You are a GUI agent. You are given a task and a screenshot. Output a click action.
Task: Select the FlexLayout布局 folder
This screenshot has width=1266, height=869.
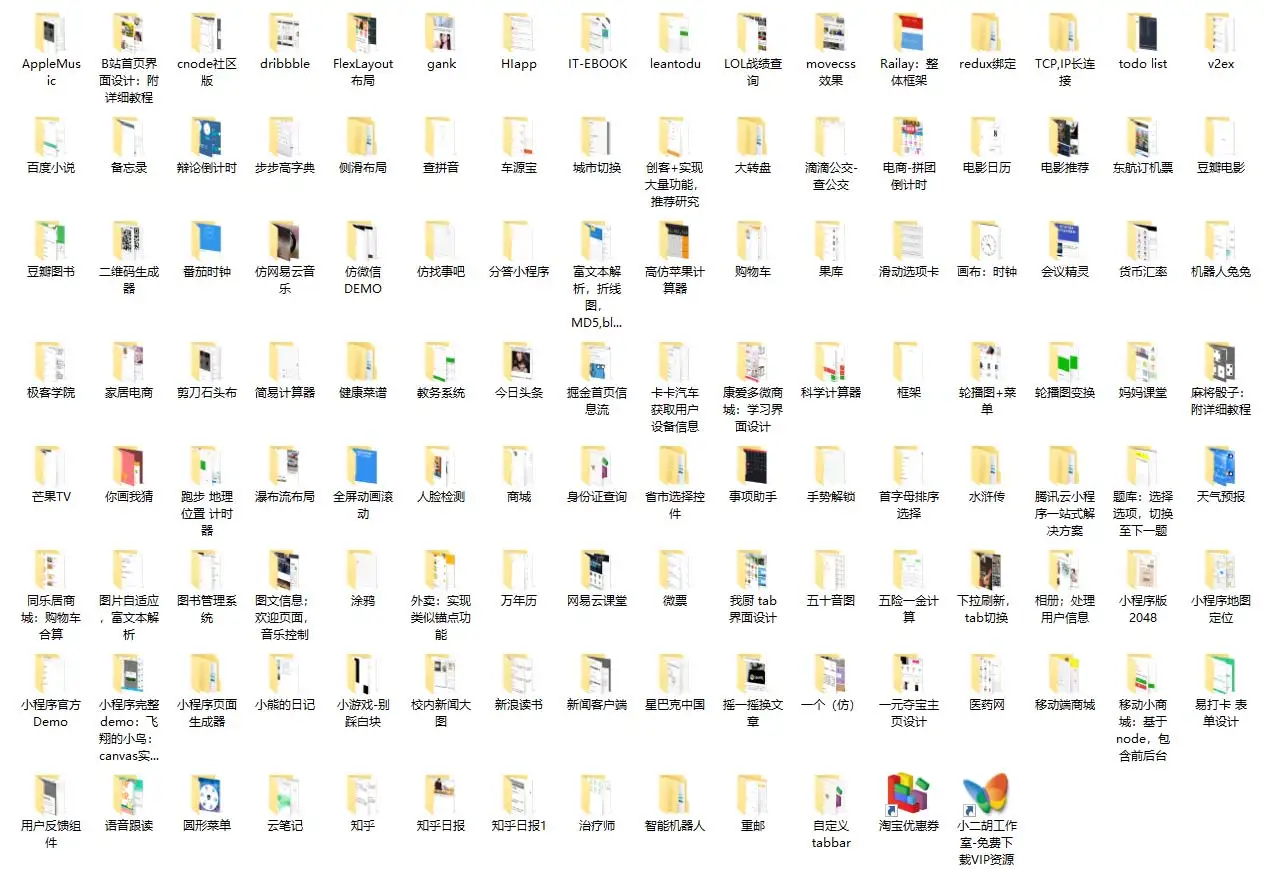pos(363,32)
